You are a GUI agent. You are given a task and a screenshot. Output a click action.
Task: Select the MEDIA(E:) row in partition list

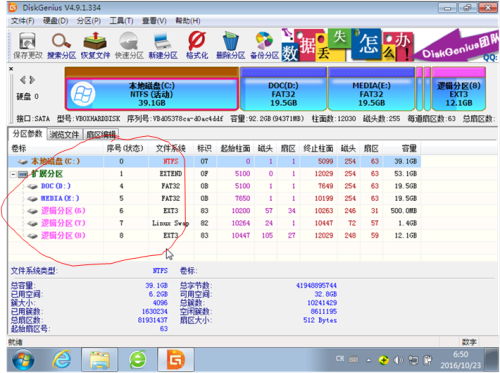coord(214,198)
